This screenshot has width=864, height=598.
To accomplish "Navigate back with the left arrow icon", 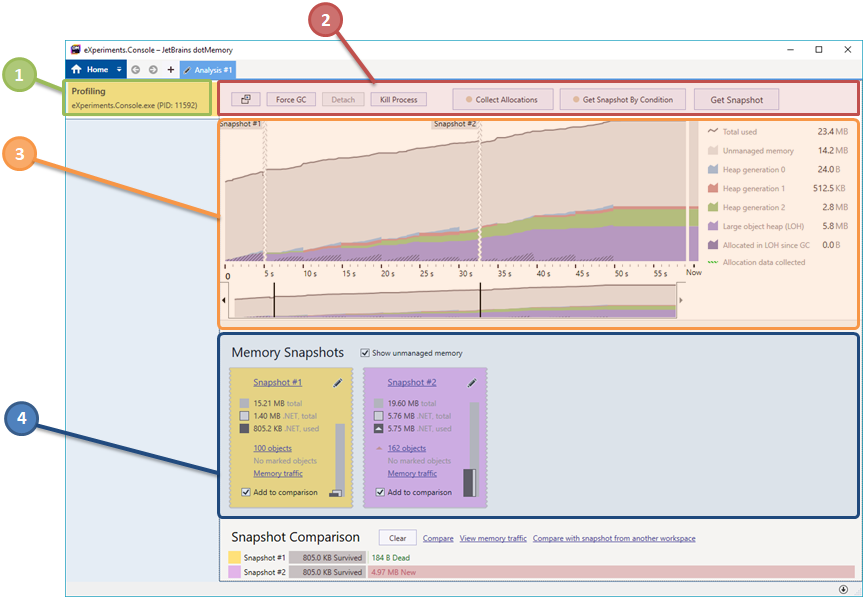I will (x=137, y=70).
